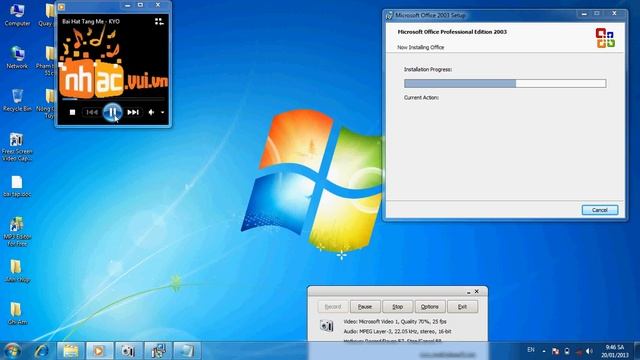Show hidden system tray icons
Viewport: 640px width, 360px height.
tap(544, 351)
